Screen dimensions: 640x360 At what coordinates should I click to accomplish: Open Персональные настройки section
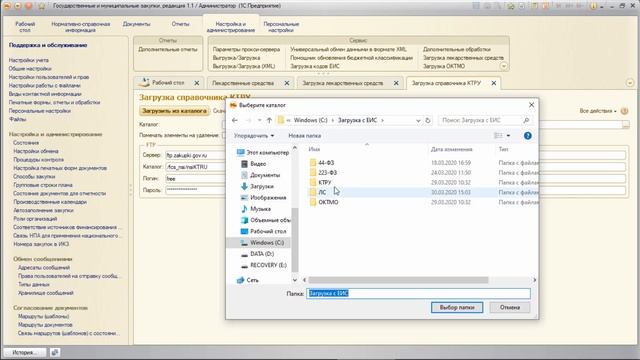281,27
